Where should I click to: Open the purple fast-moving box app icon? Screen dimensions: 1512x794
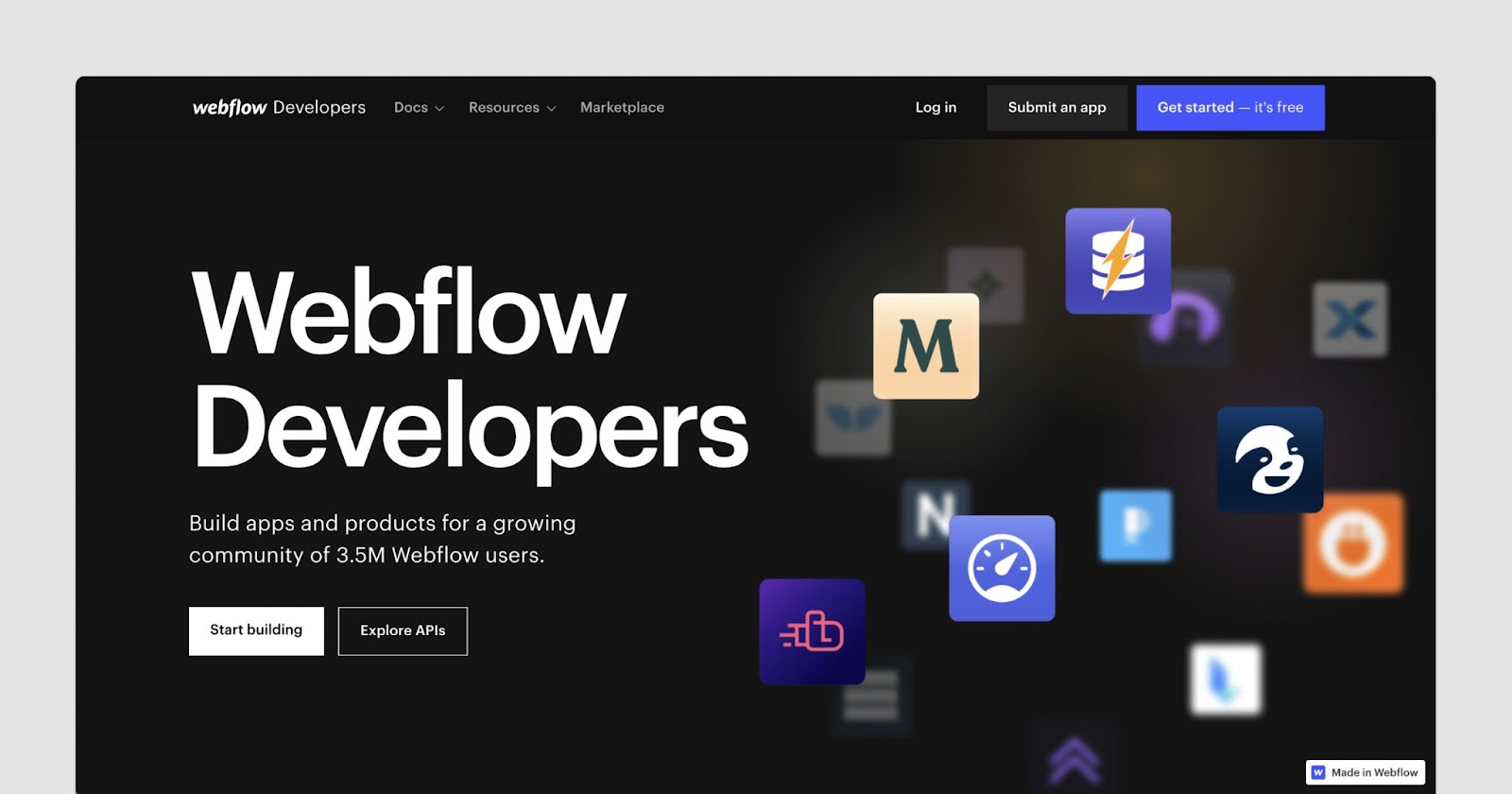coord(812,631)
